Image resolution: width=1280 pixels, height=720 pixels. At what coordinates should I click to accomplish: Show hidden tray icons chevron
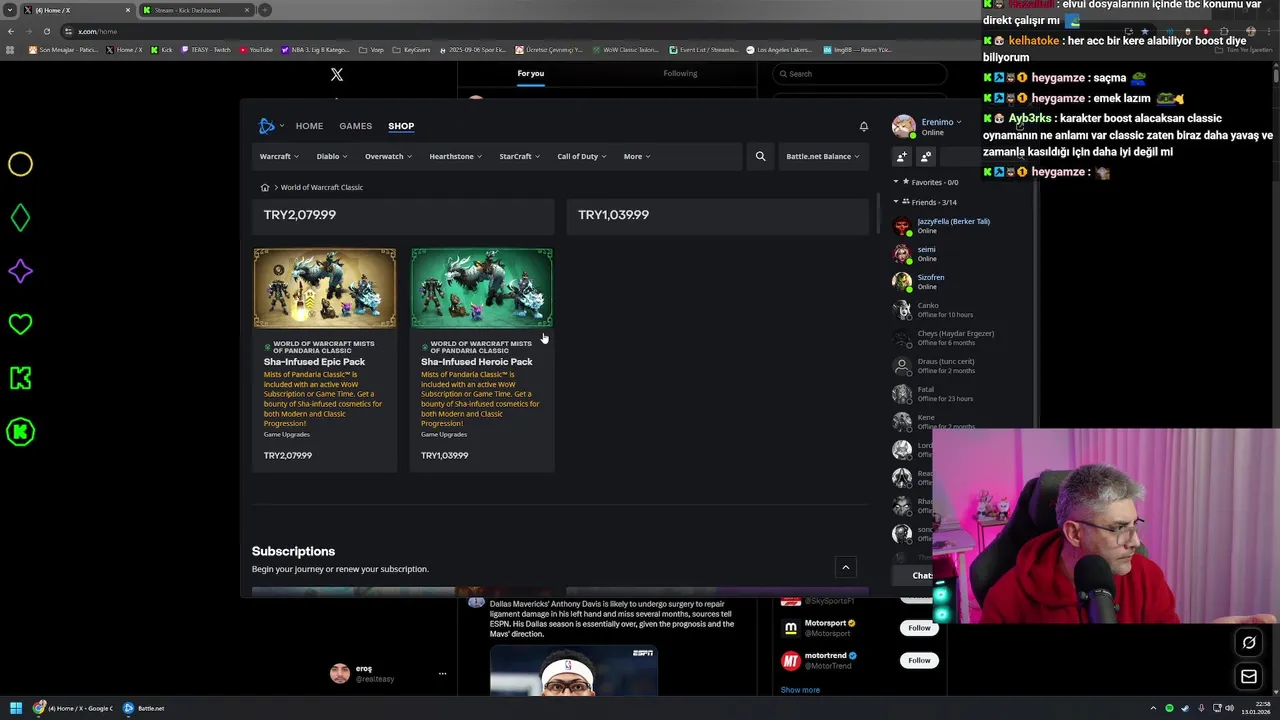pos(1153,708)
